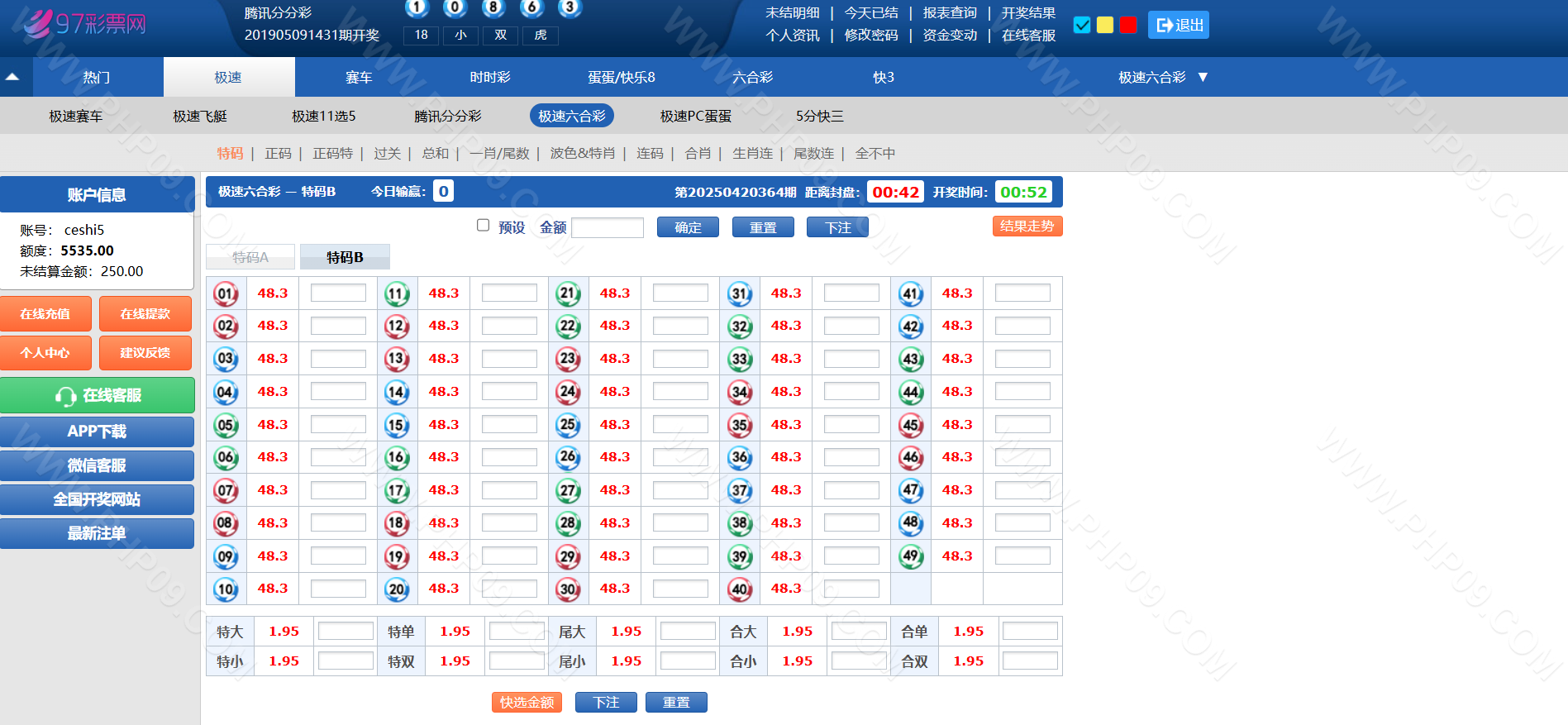Click the 金额 amount input field
Screen dimensions: 1568x725
pos(608,227)
